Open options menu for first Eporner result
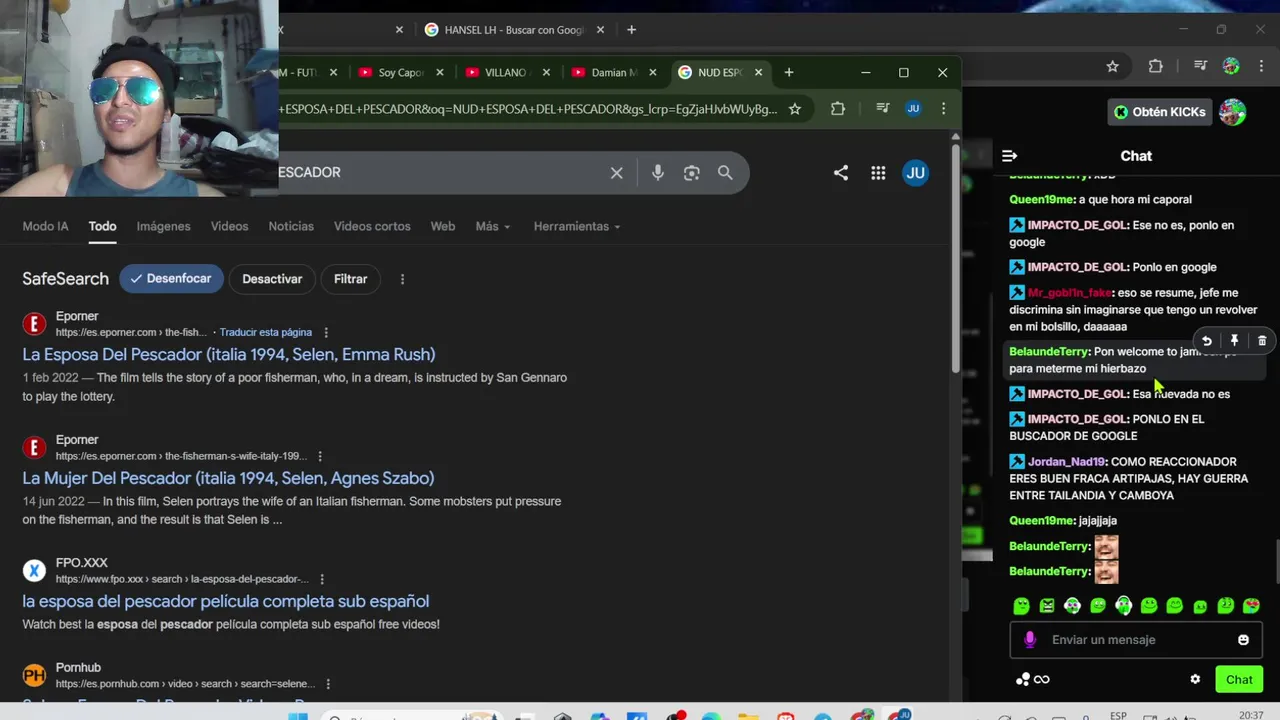This screenshot has height=720, width=1280. tap(326, 332)
